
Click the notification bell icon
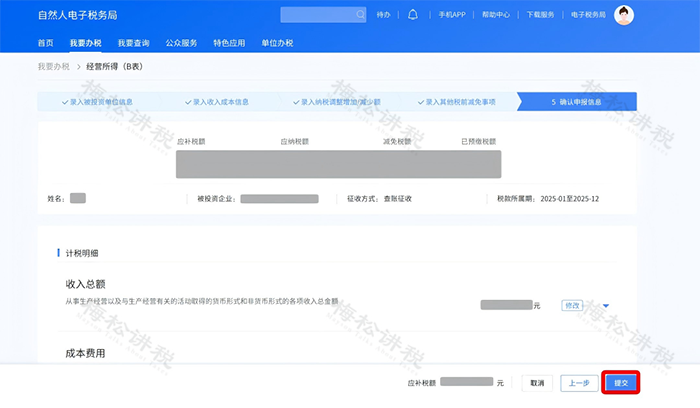(412, 15)
